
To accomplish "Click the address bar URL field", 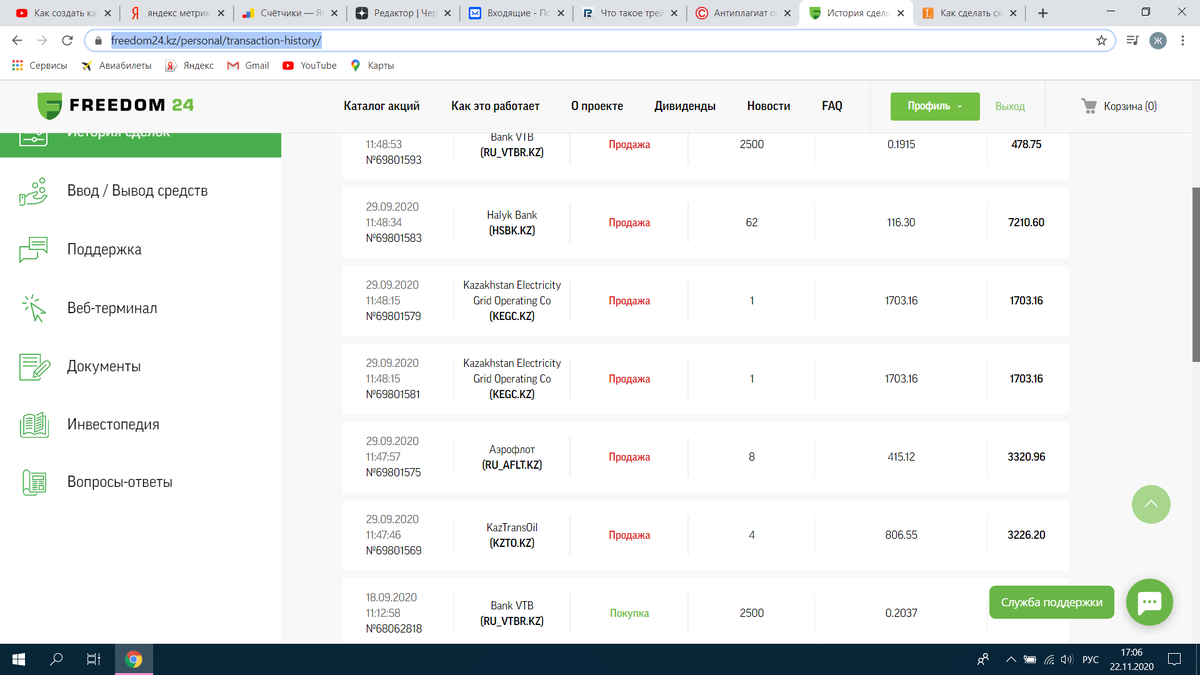I will 600,40.
